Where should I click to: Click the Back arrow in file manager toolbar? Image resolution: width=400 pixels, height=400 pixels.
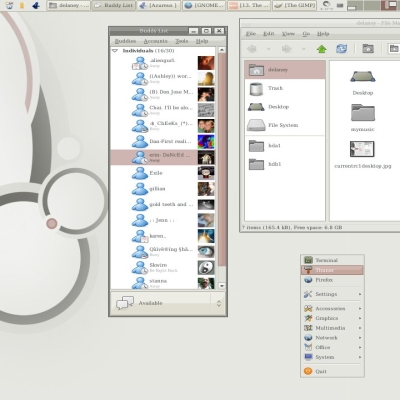[x=252, y=49]
